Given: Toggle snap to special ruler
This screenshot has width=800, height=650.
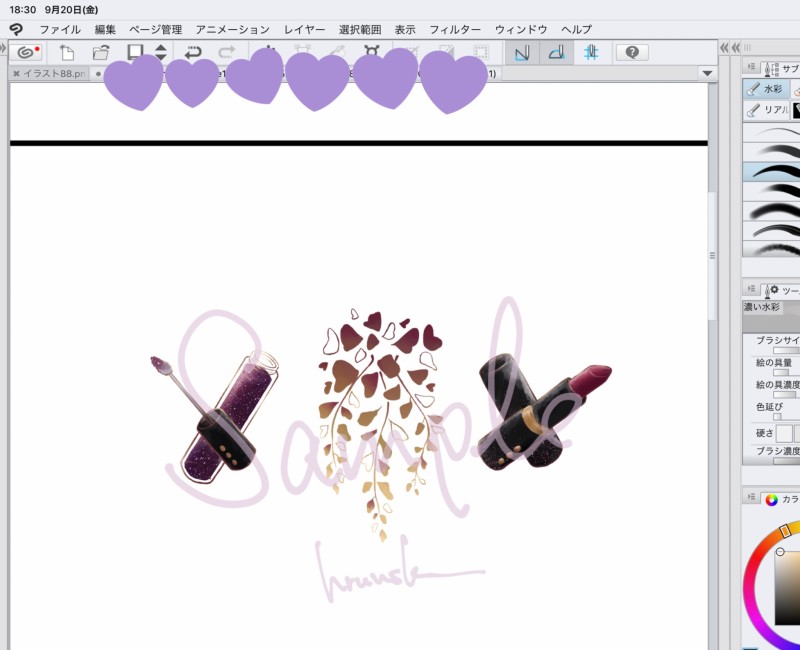Looking at the screenshot, I should tap(556, 53).
